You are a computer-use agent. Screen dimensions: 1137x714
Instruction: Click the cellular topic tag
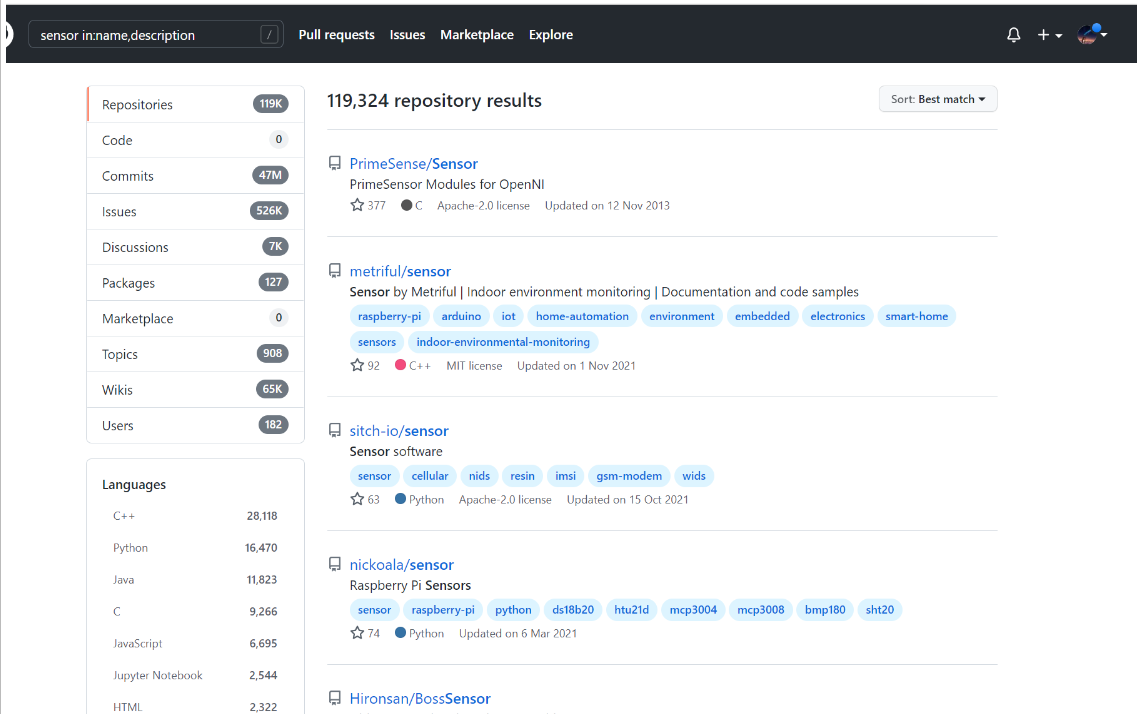pos(430,476)
